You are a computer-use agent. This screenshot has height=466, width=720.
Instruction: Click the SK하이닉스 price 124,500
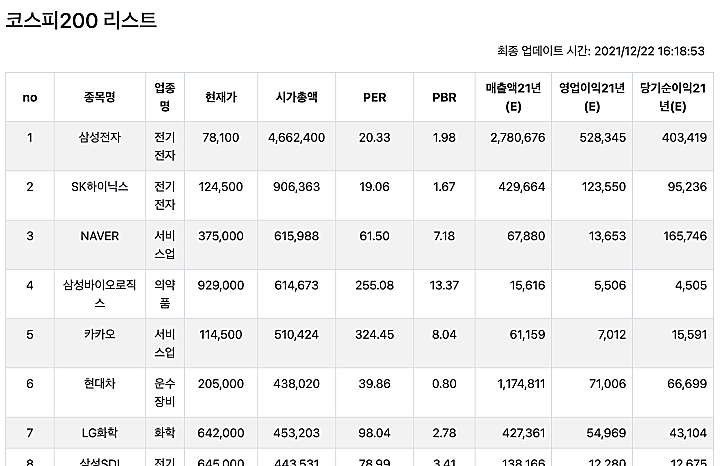coord(221,186)
